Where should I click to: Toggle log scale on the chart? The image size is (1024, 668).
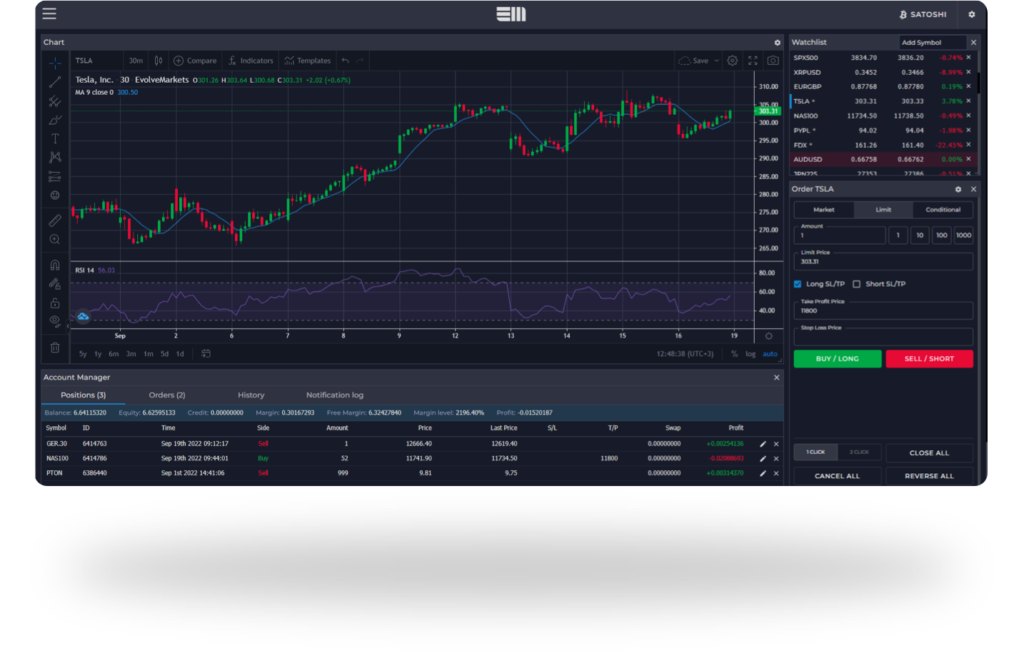750,353
